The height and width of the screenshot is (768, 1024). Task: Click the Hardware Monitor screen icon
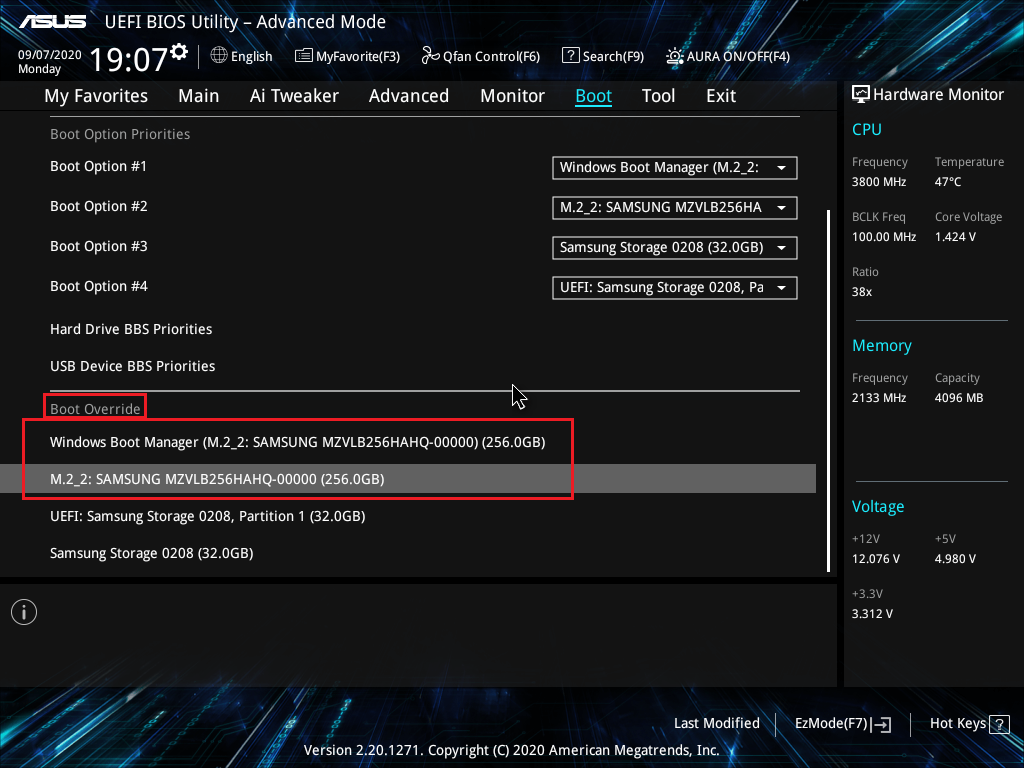(861, 95)
